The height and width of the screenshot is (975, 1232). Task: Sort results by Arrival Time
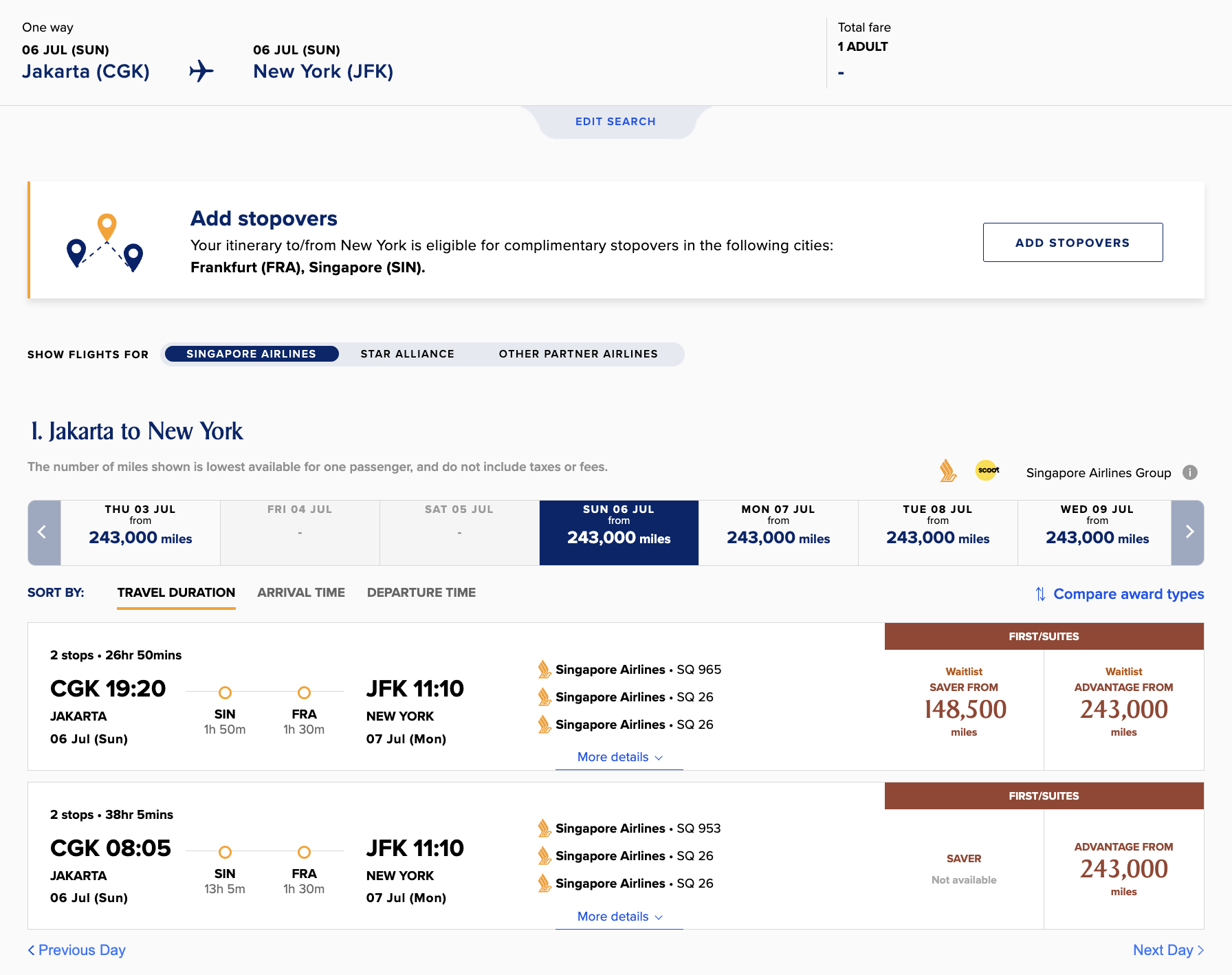coord(300,593)
